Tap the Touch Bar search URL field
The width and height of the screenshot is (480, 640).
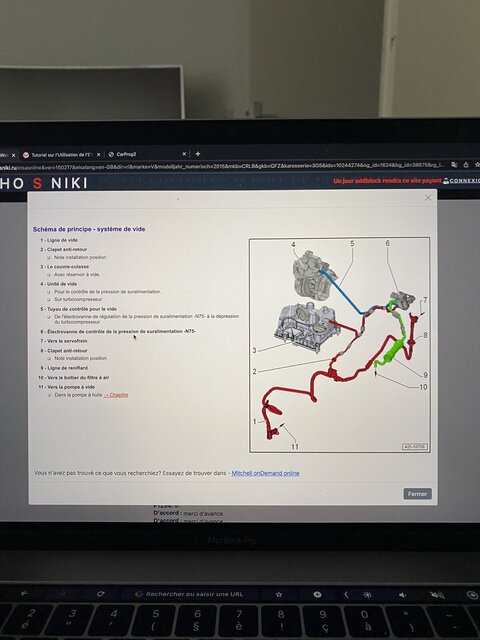click(192, 594)
